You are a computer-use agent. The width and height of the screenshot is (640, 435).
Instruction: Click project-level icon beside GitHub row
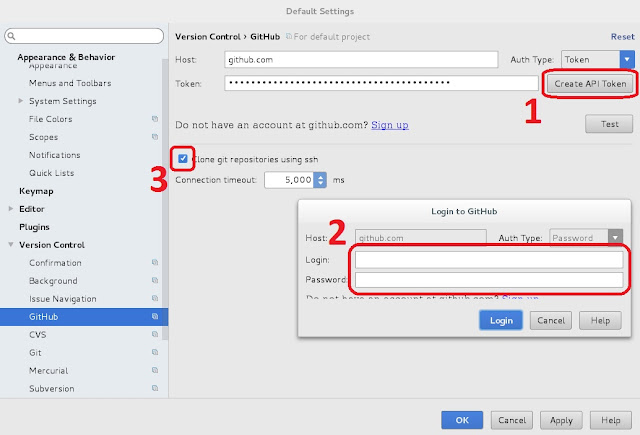tap(155, 316)
